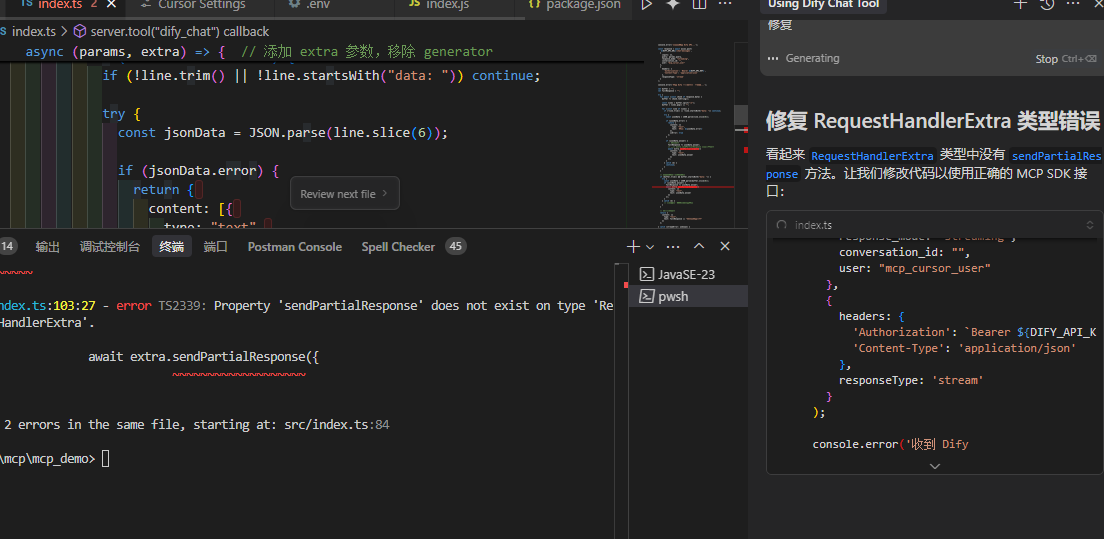Click server.tool("dify_chat") callback breadcrumb
This screenshot has width=1104, height=539.
coord(180,32)
